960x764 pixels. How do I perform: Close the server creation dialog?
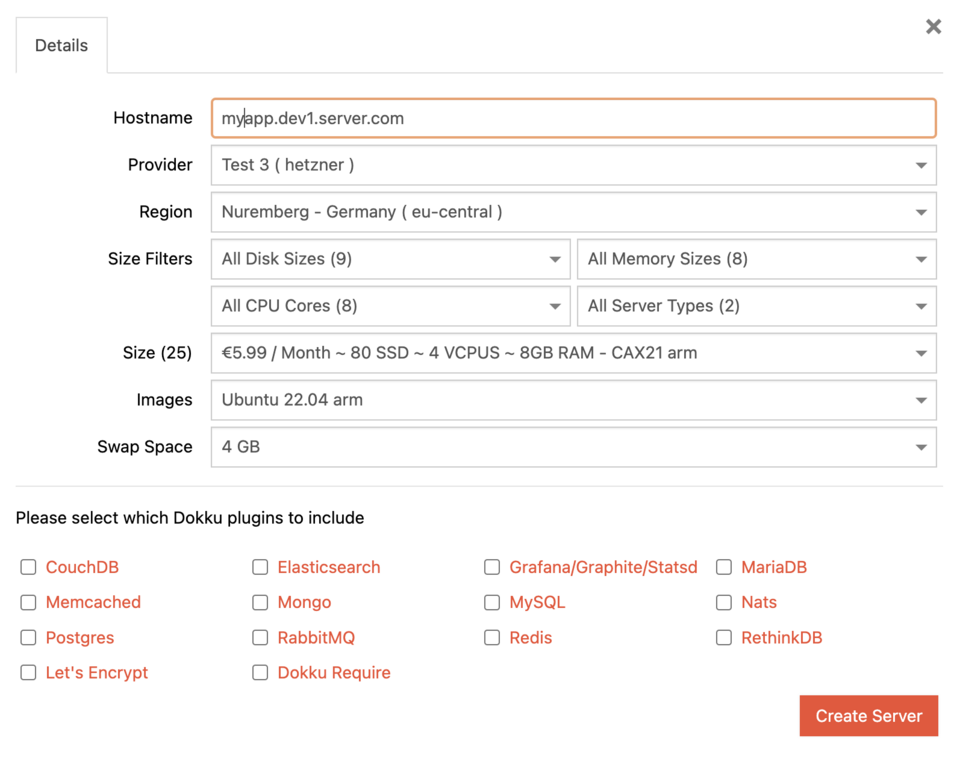tap(933, 26)
